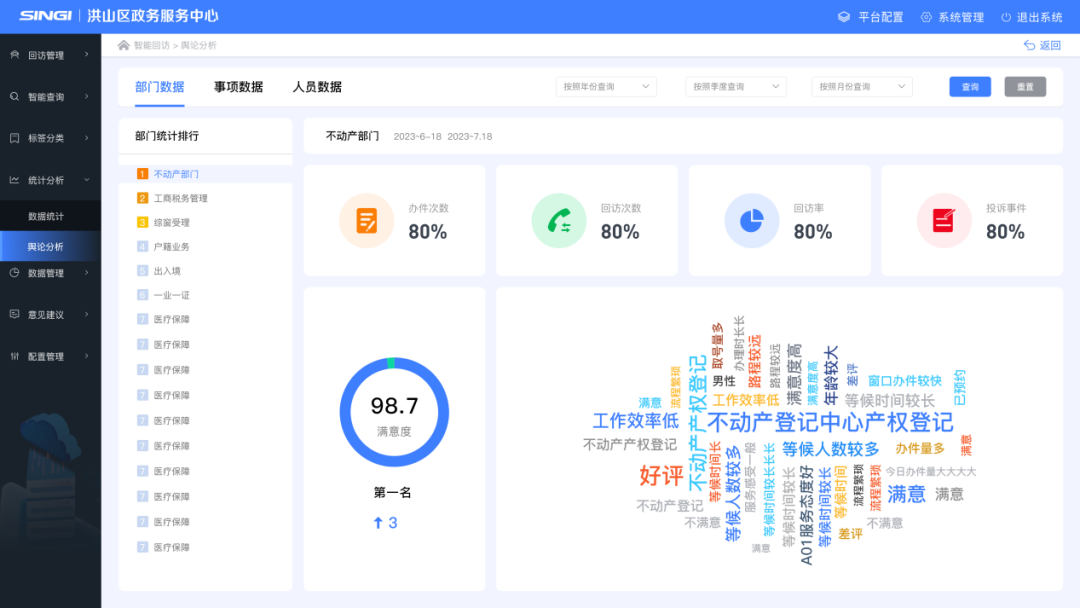
Task: Open the 按照年份查询 dropdown
Action: click(x=606, y=87)
